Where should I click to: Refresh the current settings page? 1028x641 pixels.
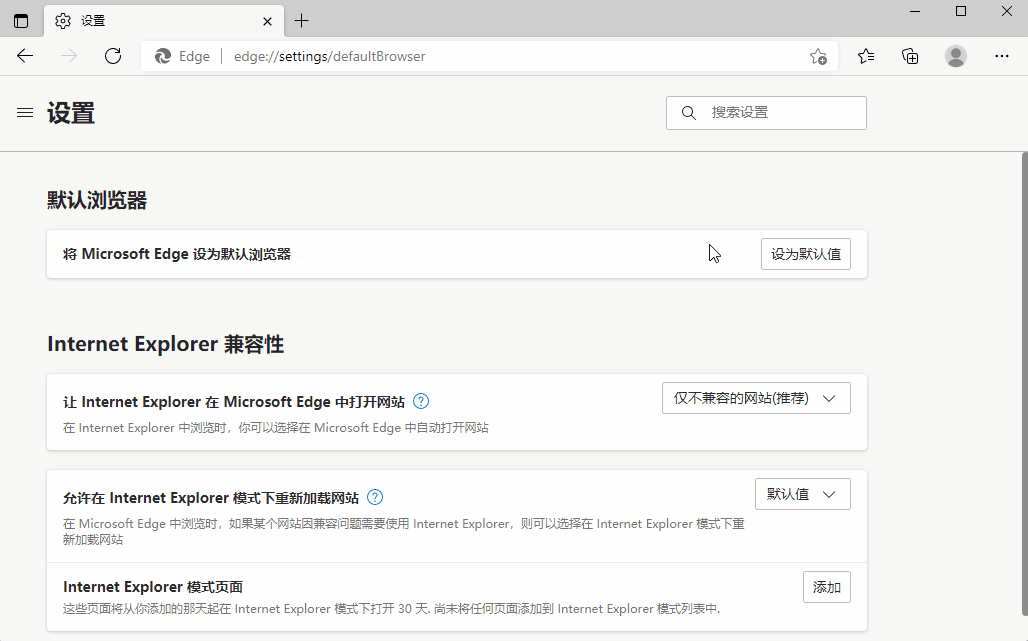pyautogui.click(x=112, y=56)
